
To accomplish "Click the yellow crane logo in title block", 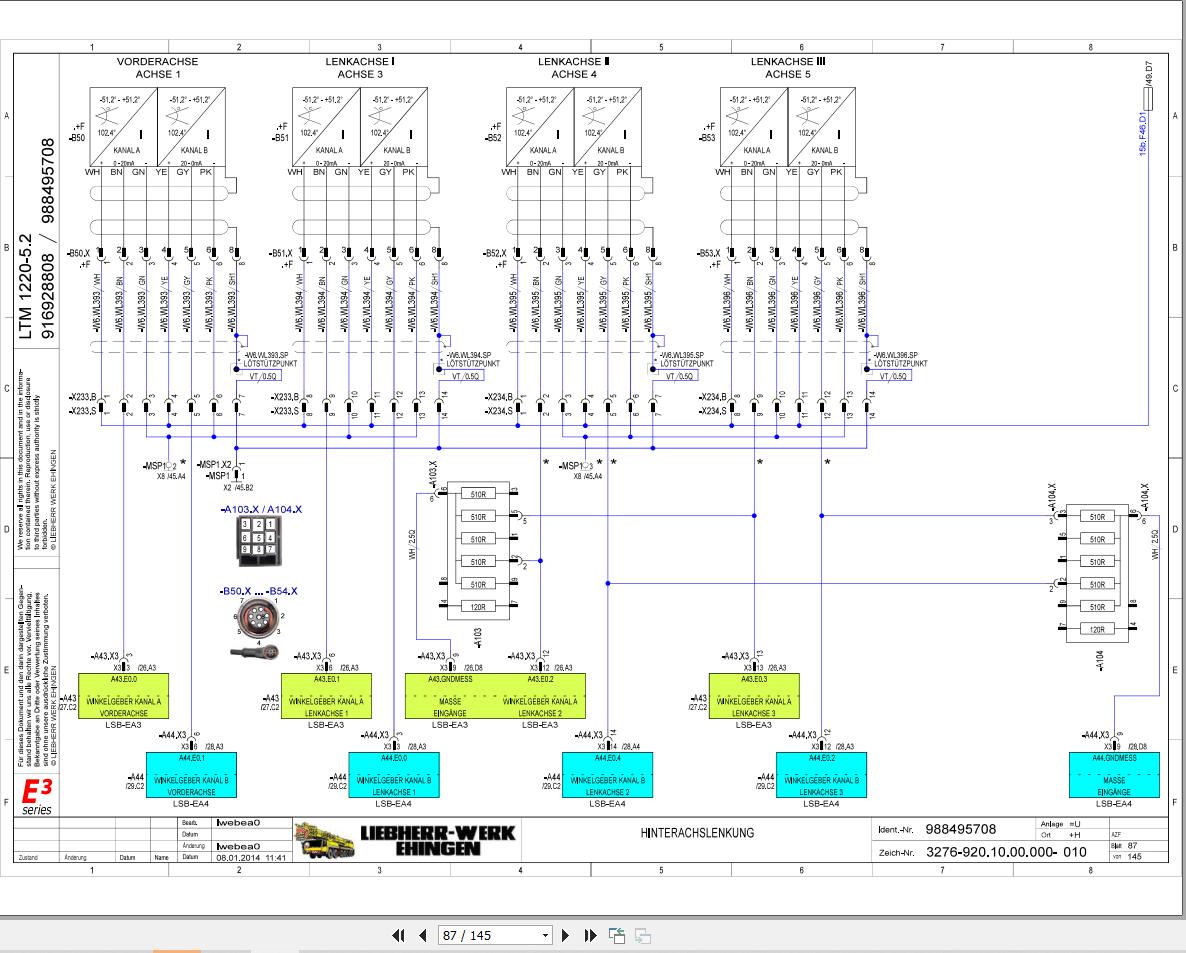I will click(324, 840).
